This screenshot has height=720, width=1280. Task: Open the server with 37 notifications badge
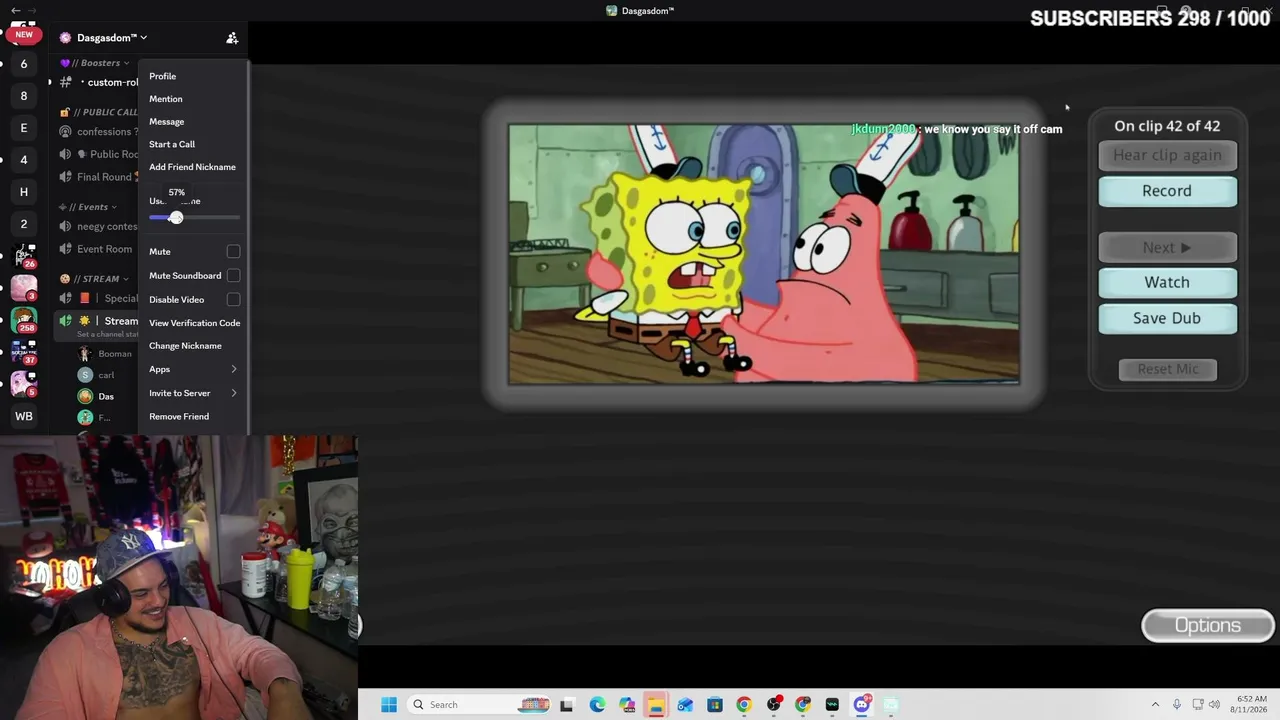click(x=24, y=352)
